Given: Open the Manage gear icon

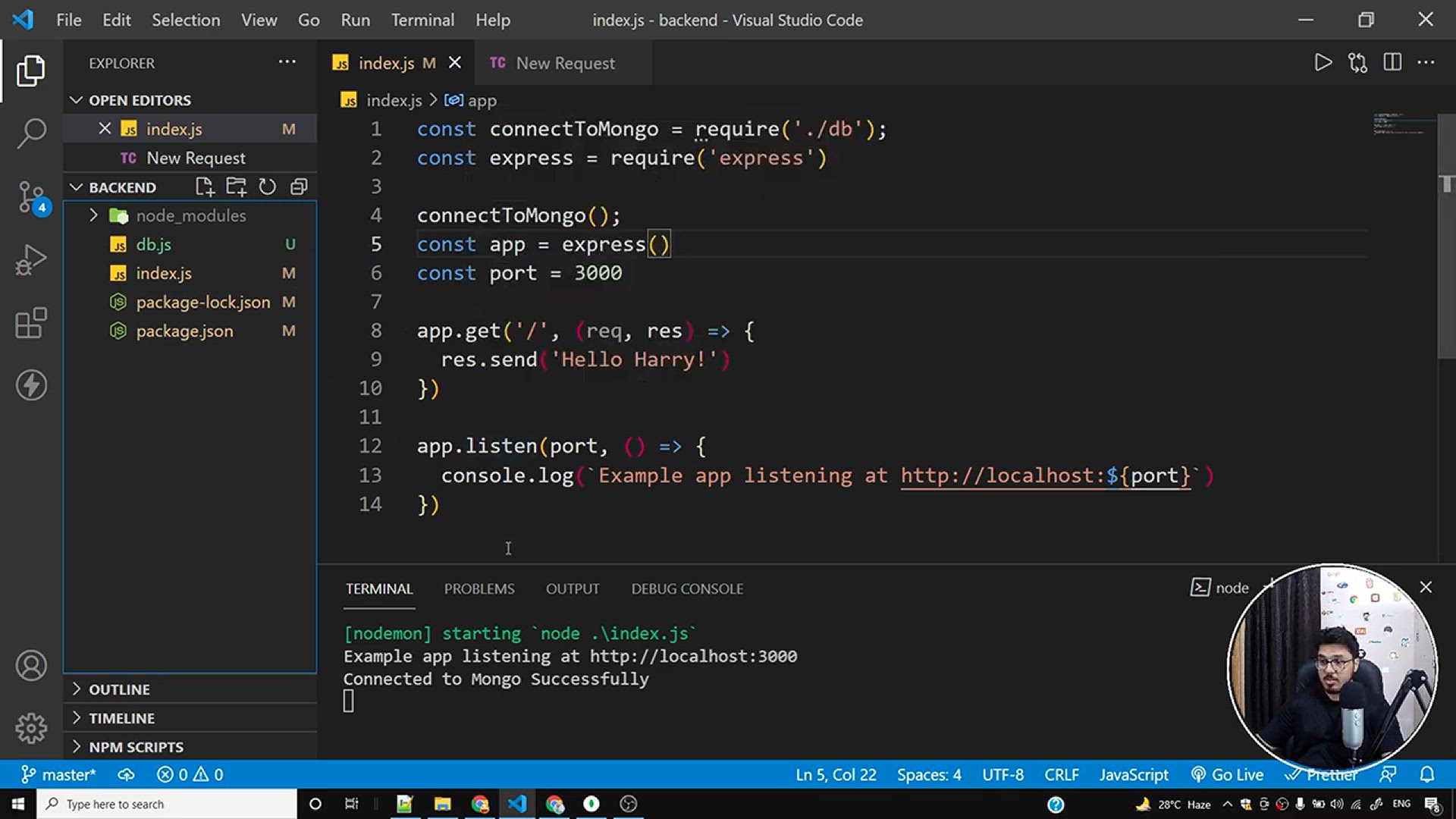Looking at the screenshot, I should [31, 729].
